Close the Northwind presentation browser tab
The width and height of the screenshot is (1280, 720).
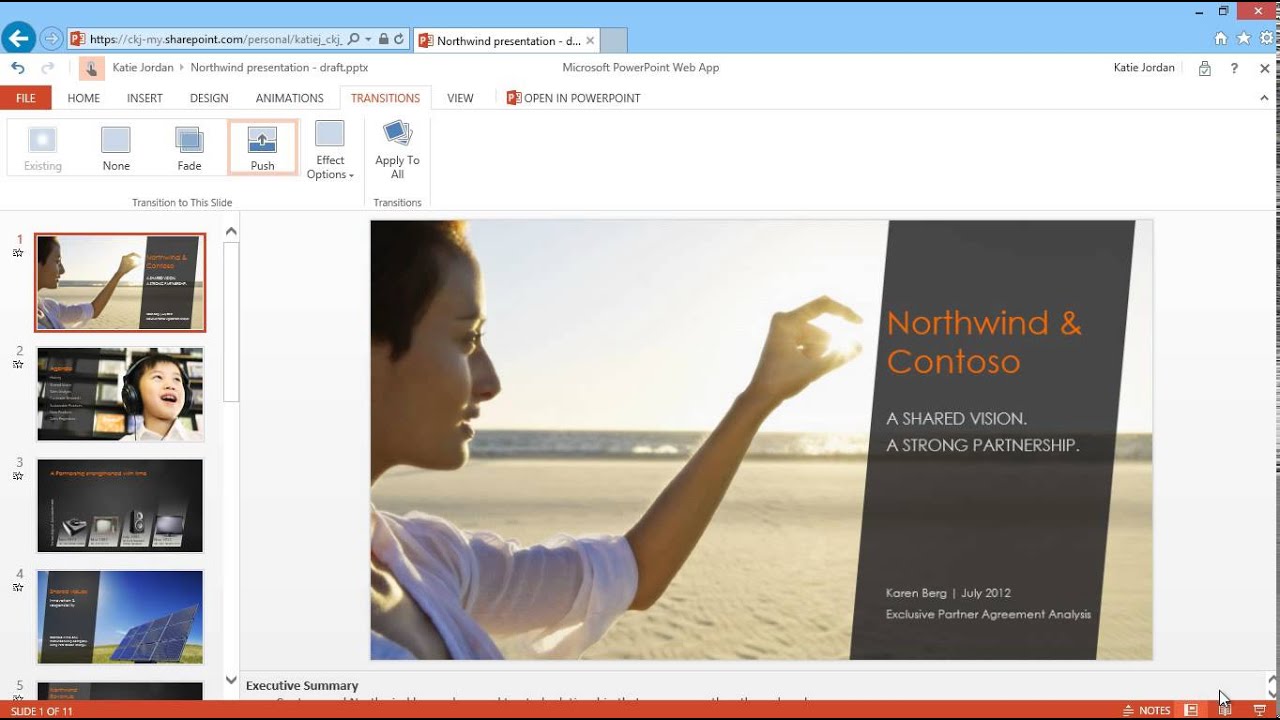click(x=590, y=41)
